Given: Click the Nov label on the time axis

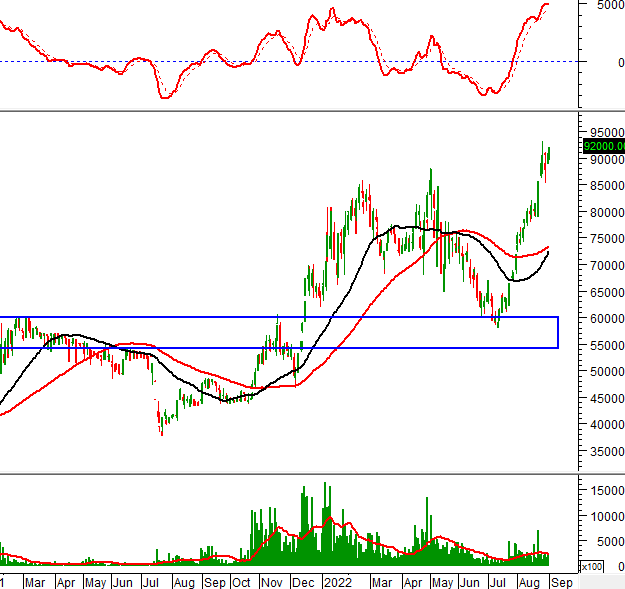Looking at the screenshot, I should (273, 581).
